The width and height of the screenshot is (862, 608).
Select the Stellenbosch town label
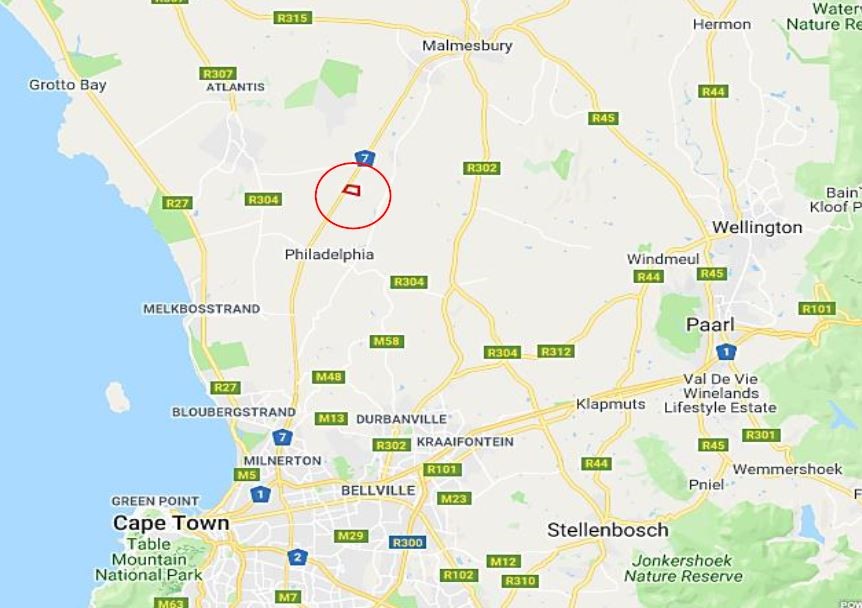point(608,530)
